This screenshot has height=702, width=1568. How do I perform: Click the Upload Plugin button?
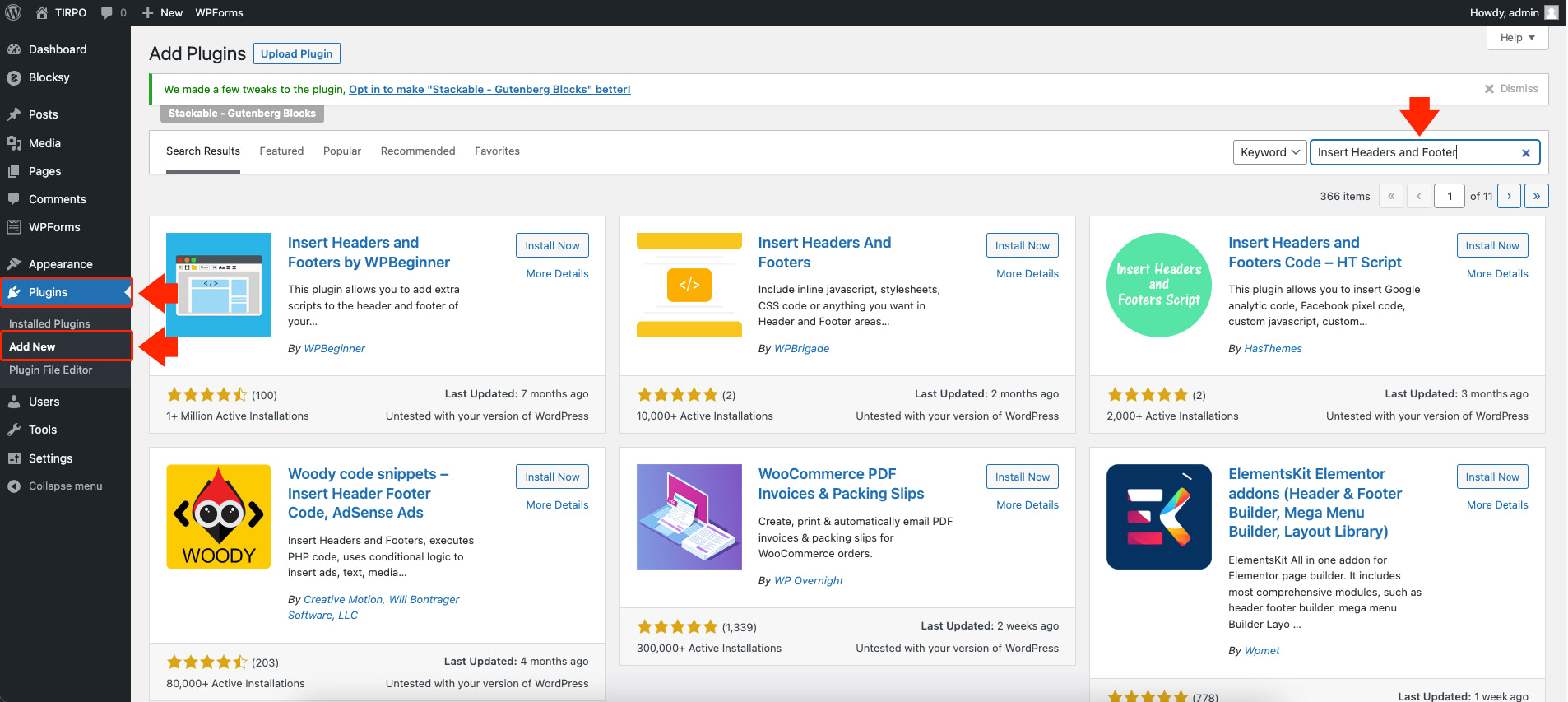click(x=297, y=53)
